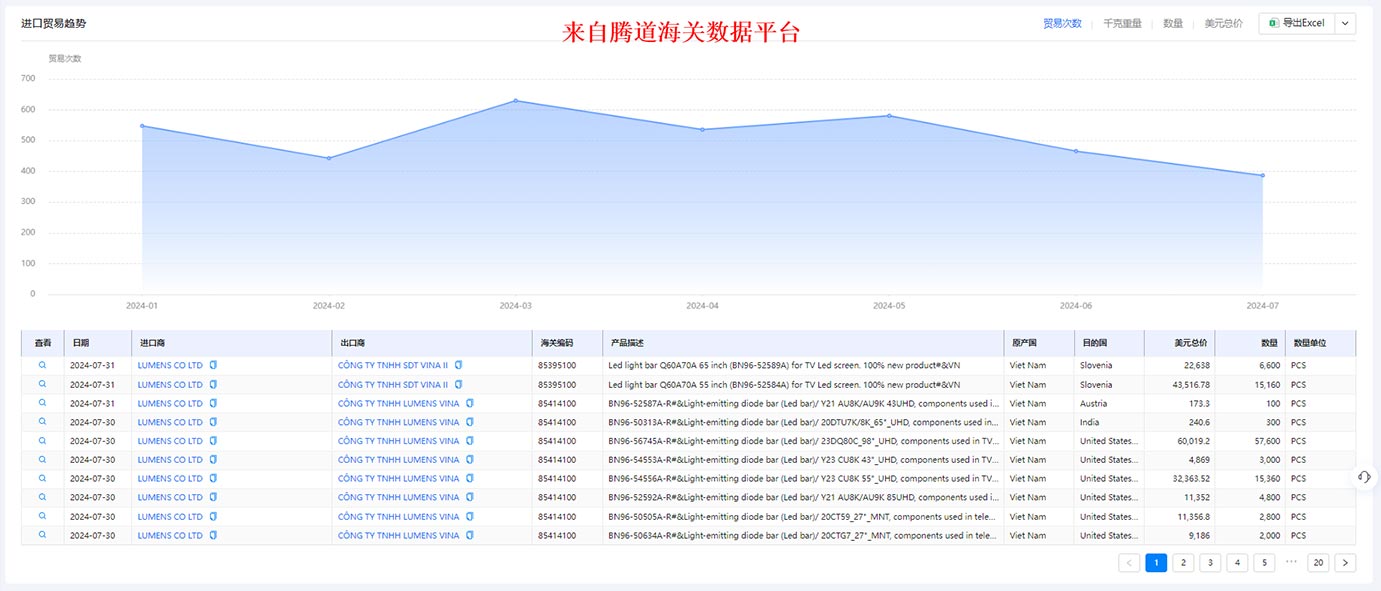Open importer LUMENS CO LTD link in 55 inch row
Screen dimensions: 1381x591
(x=170, y=384)
